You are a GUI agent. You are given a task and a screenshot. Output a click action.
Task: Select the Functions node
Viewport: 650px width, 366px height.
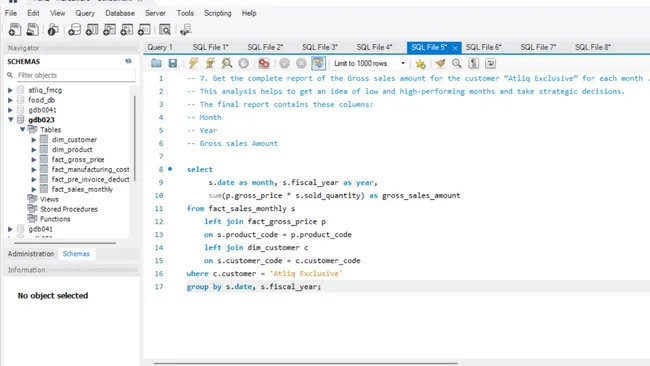point(55,219)
